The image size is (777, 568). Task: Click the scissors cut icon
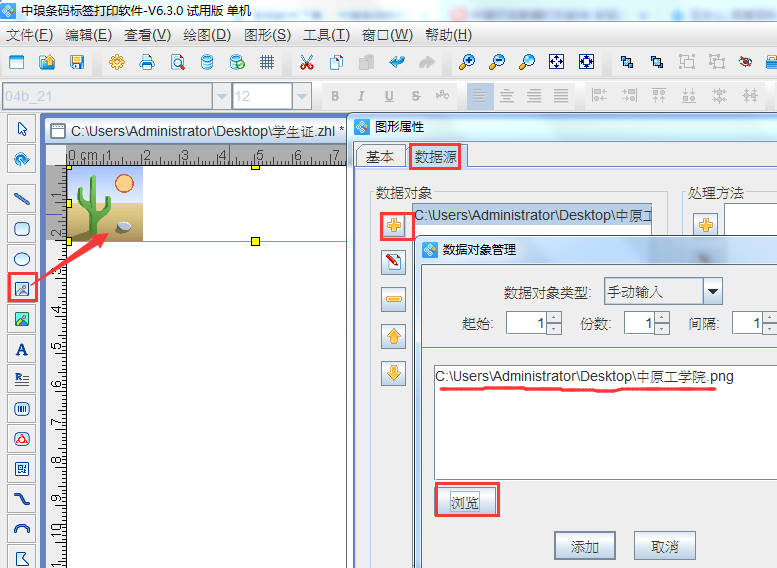tap(306, 62)
